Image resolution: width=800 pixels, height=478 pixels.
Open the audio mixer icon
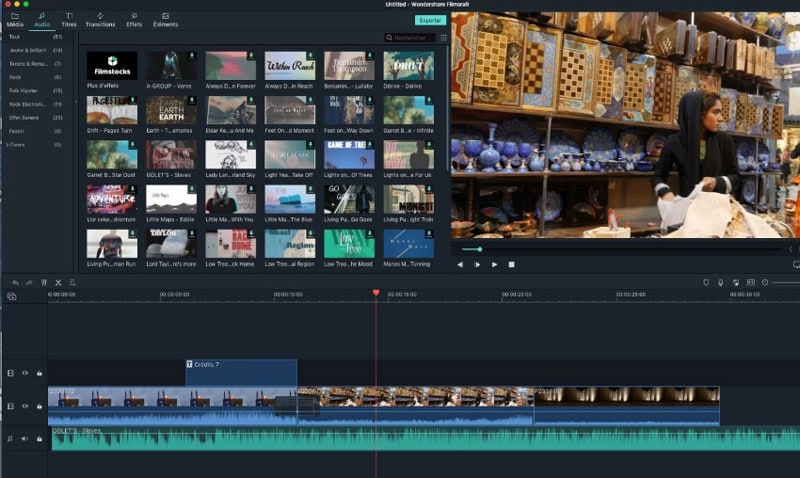click(x=735, y=282)
